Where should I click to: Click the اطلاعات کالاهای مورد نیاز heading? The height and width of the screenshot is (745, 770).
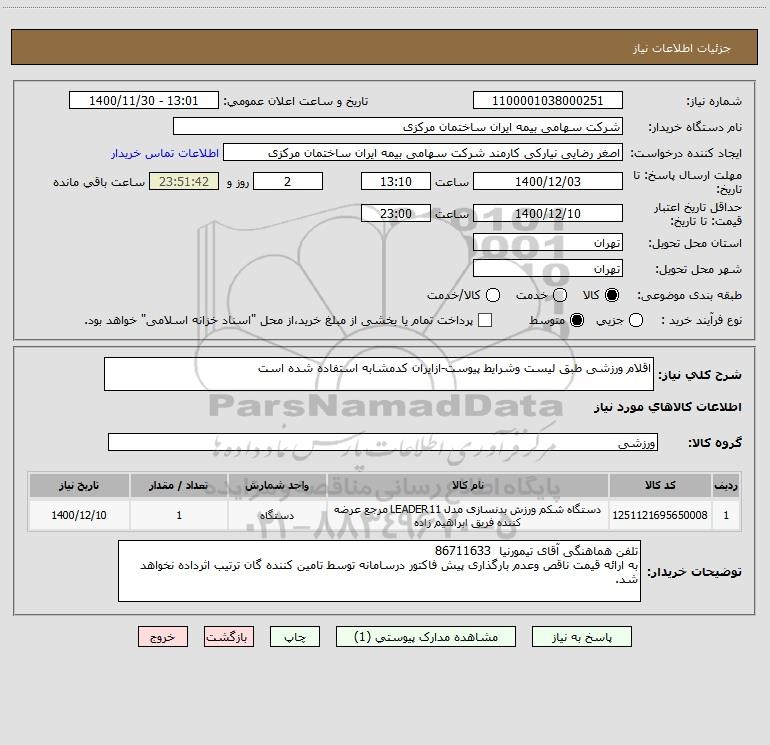(667, 407)
